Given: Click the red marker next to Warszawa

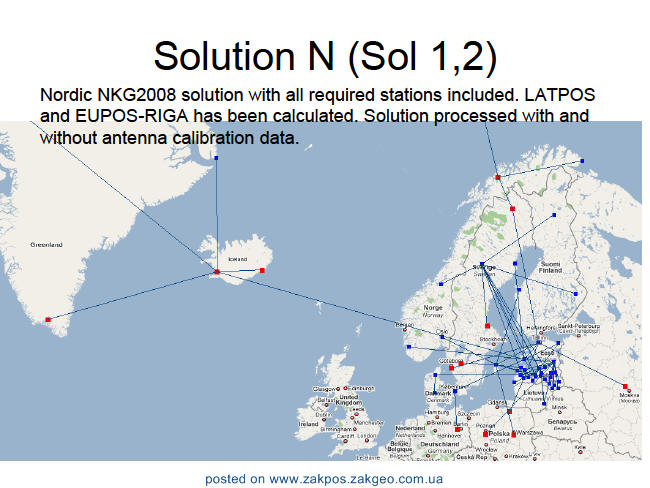Looking at the screenshot, I should coord(514,435).
